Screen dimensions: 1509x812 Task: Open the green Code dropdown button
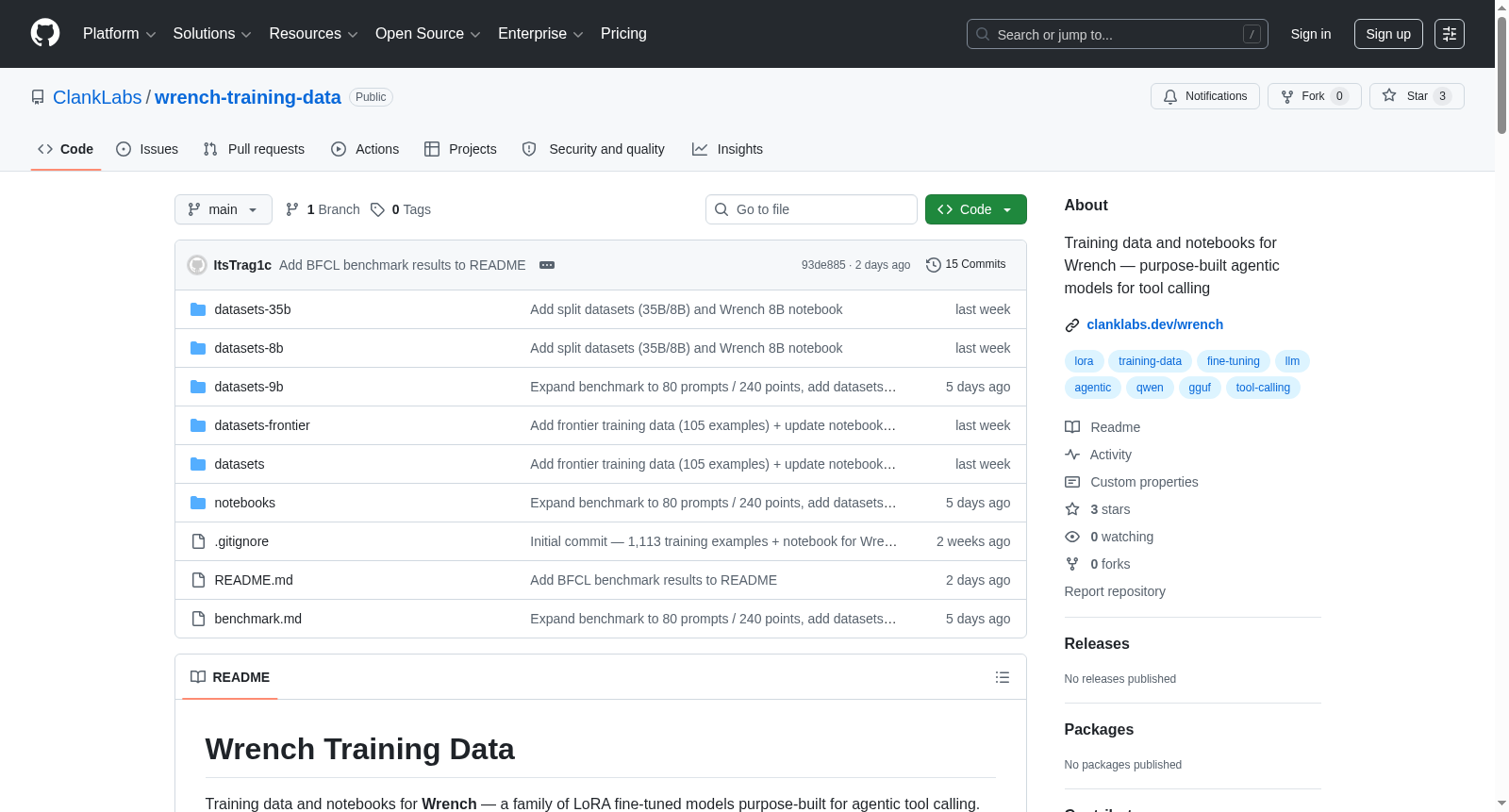coord(976,209)
